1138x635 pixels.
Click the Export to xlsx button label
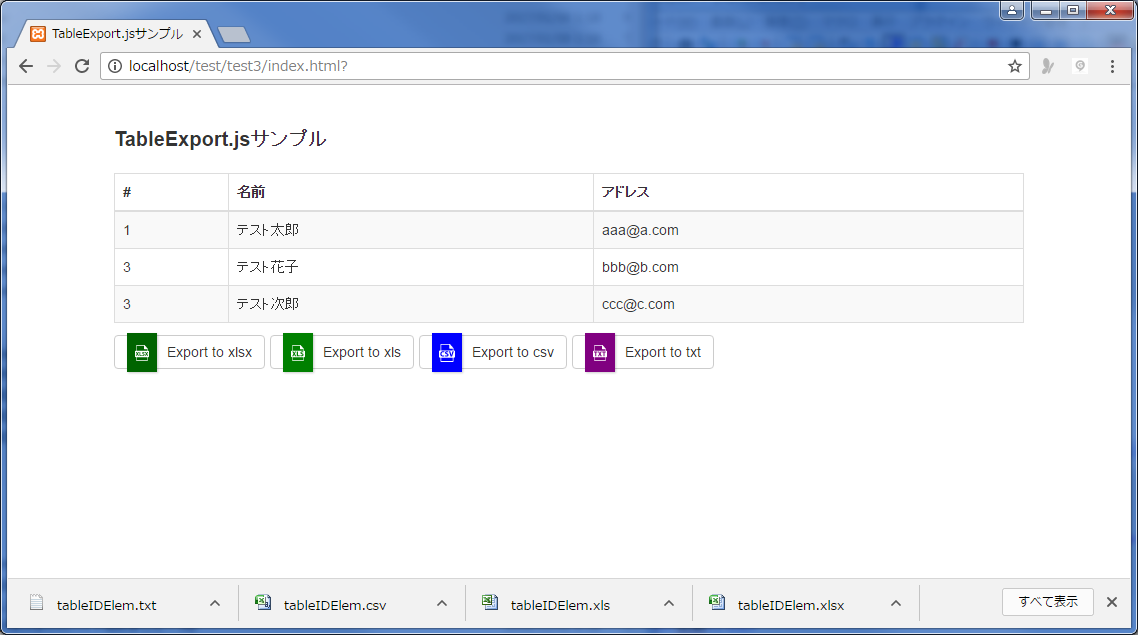[210, 353]
